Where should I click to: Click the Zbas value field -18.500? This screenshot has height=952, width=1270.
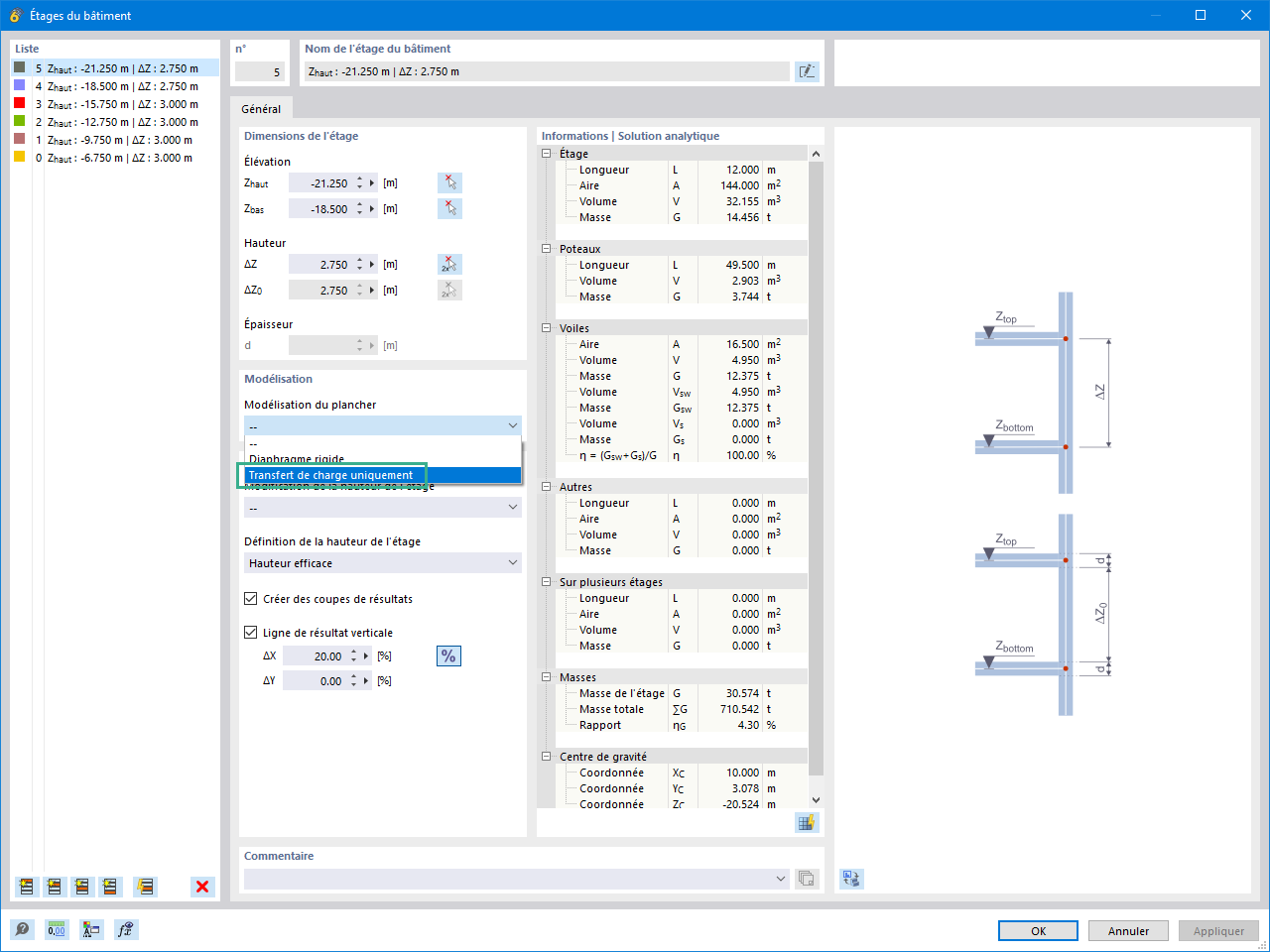(320, 209)
